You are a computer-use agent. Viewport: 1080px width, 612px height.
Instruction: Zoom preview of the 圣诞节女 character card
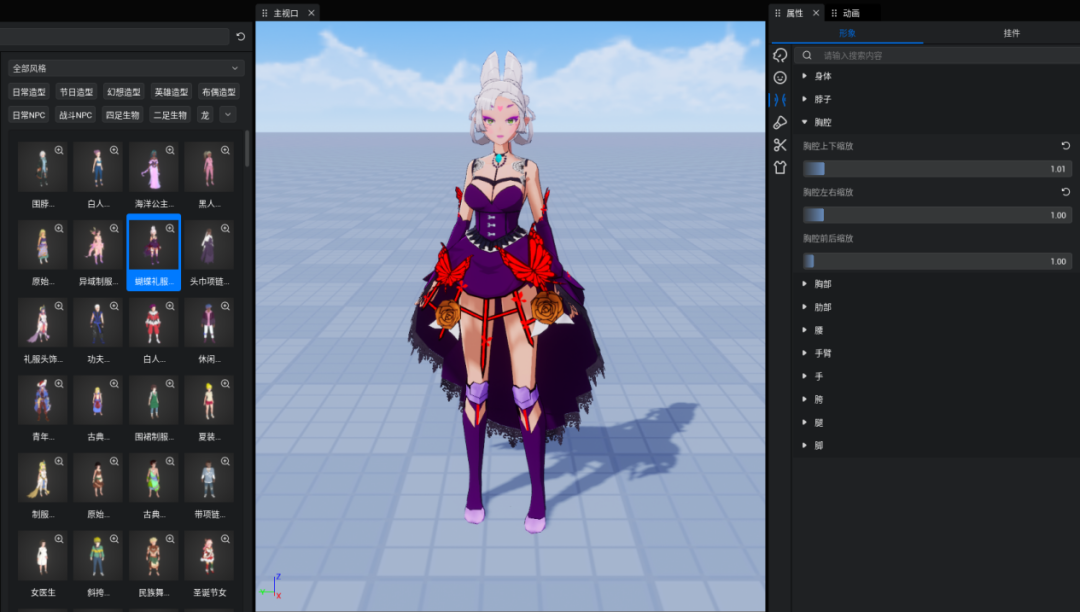pyautogui.click(x=225, y=539)
